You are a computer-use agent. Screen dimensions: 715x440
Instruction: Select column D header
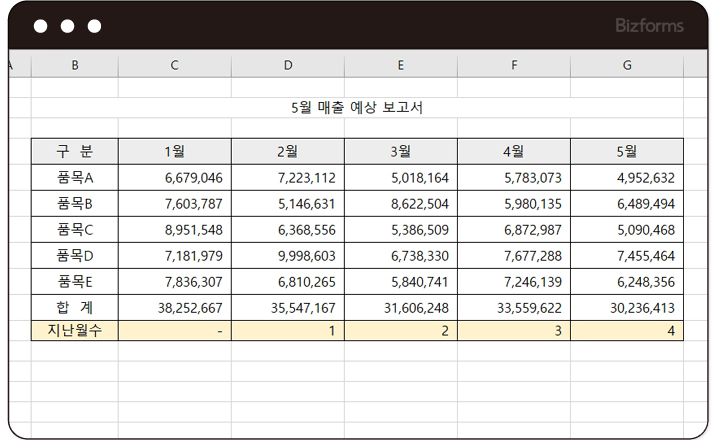pos(288,65)
